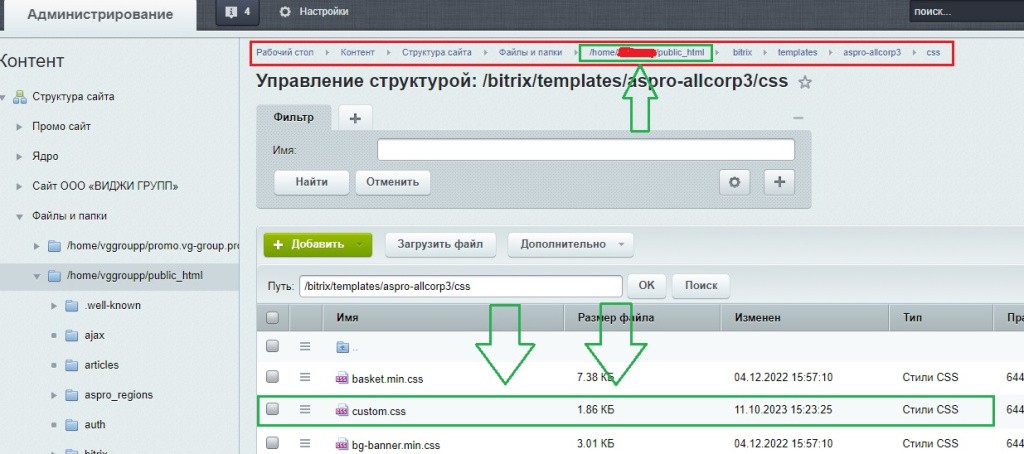Viewport: 1024px width, 454px height.
Task: Focus the Путь path input field
Action: click(x=461, y=286)
